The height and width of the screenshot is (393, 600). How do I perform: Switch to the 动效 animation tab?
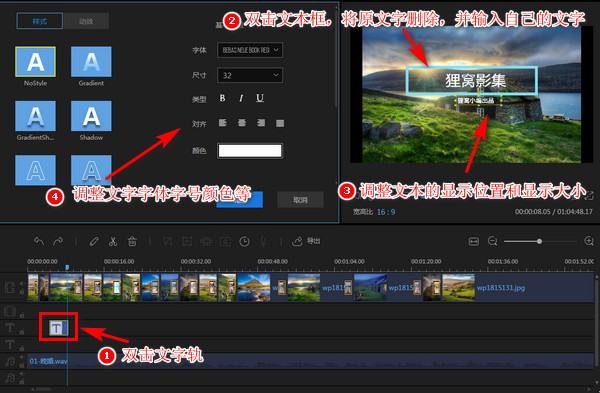click(x=86, y=21)
